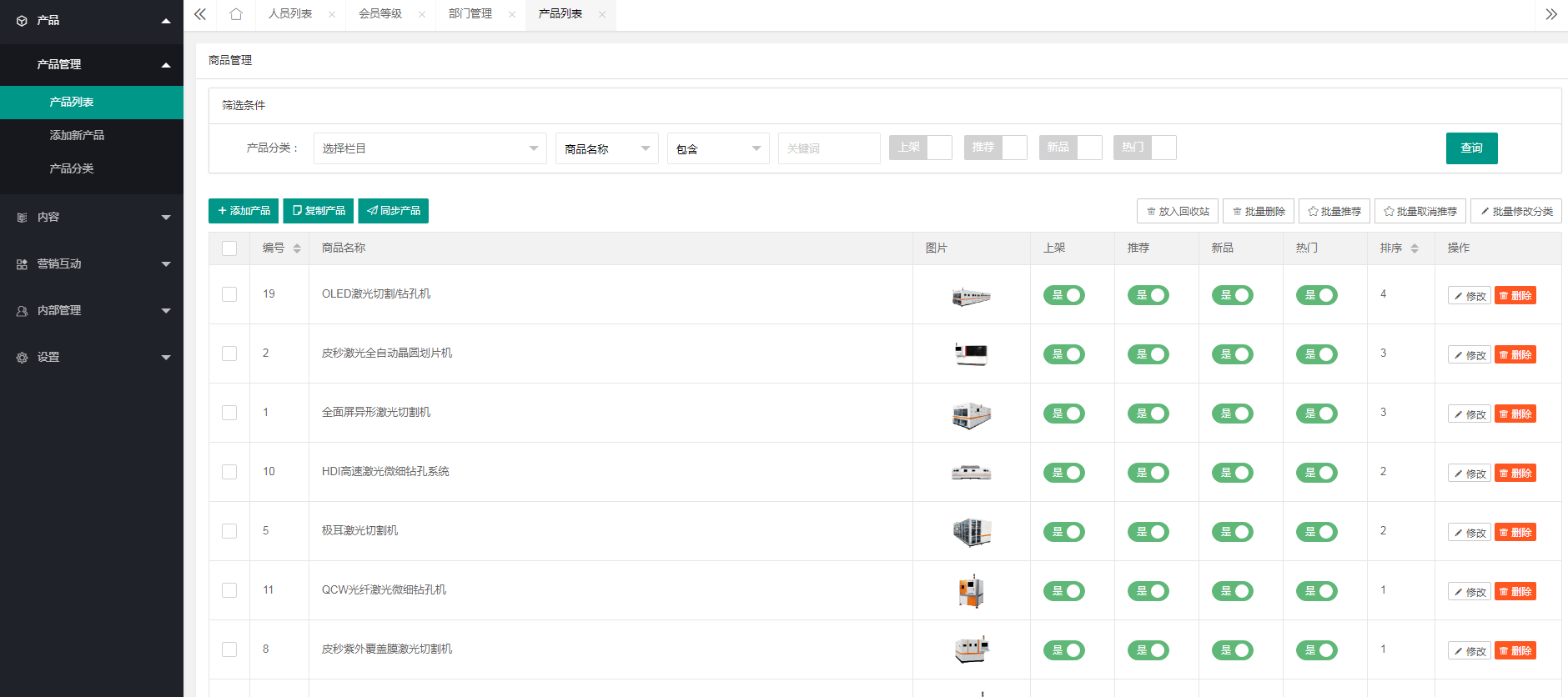Collapse sidebar with double left arrow icon
The width and height of the screenshot is (1568, 697).
pyautogui.click(x=200, y=14)
